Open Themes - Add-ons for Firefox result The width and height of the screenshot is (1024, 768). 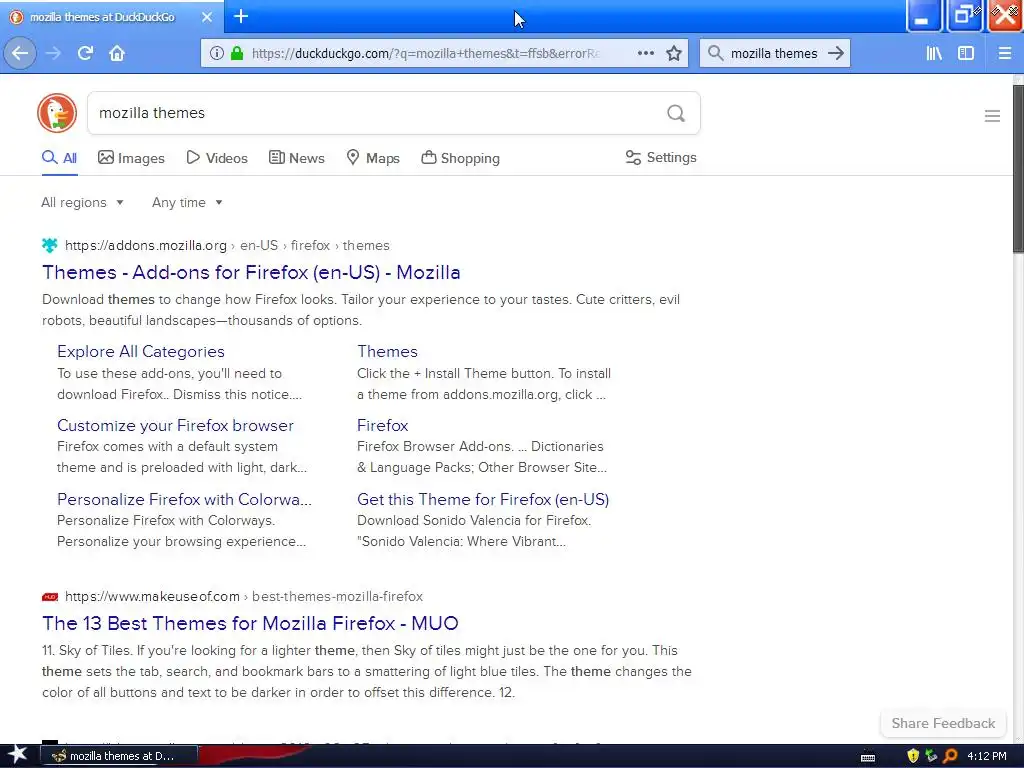(251, 272)
